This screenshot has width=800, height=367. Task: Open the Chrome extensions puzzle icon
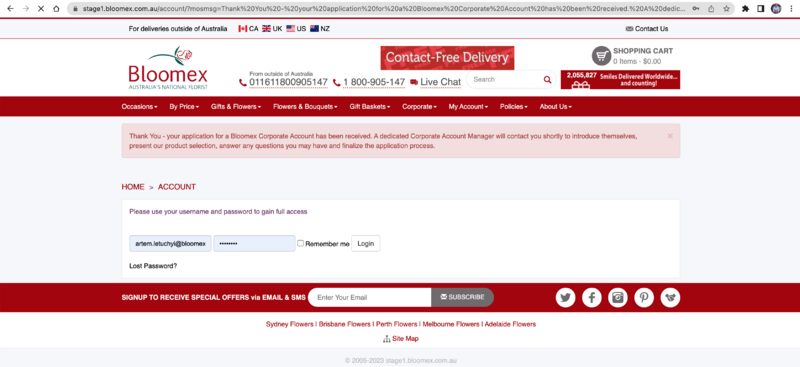745,9
